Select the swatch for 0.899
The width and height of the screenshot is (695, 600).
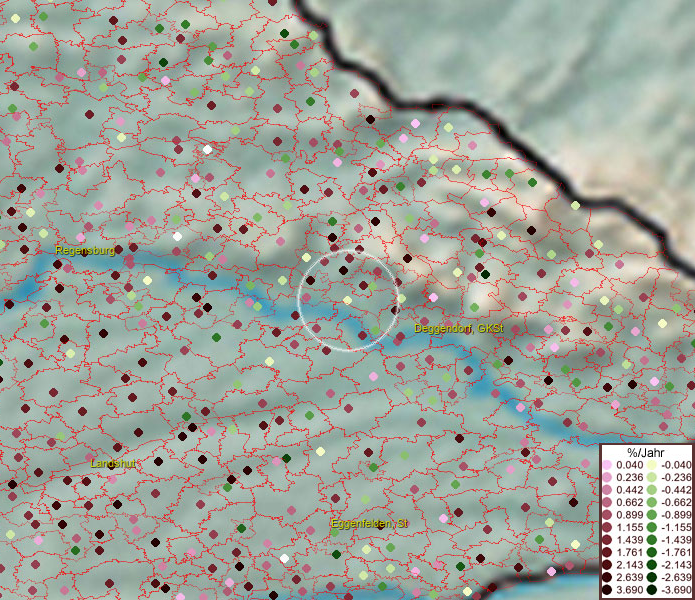coord(607,515)
